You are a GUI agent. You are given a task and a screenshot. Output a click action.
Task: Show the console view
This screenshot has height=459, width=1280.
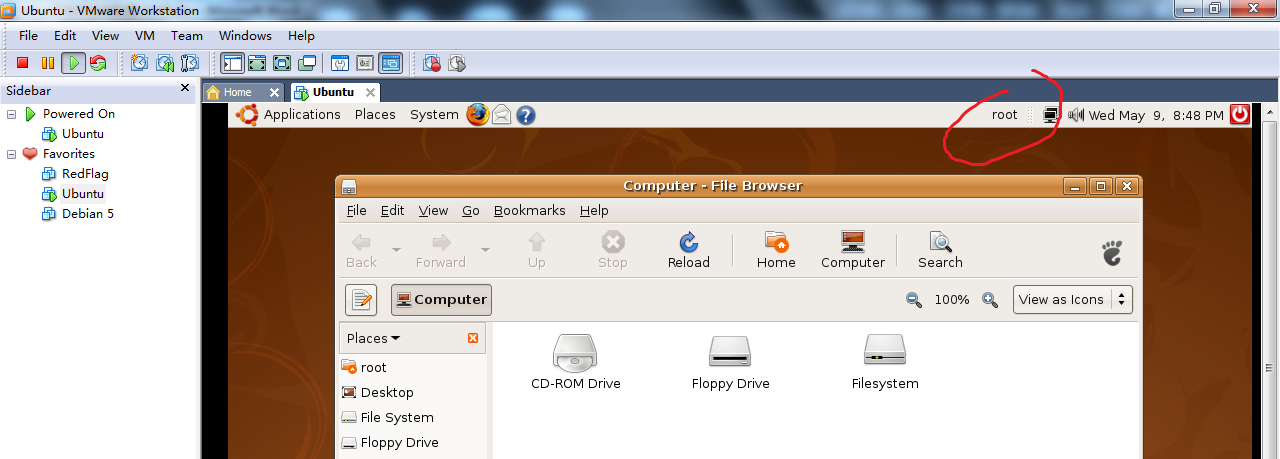tap(390, 63)
